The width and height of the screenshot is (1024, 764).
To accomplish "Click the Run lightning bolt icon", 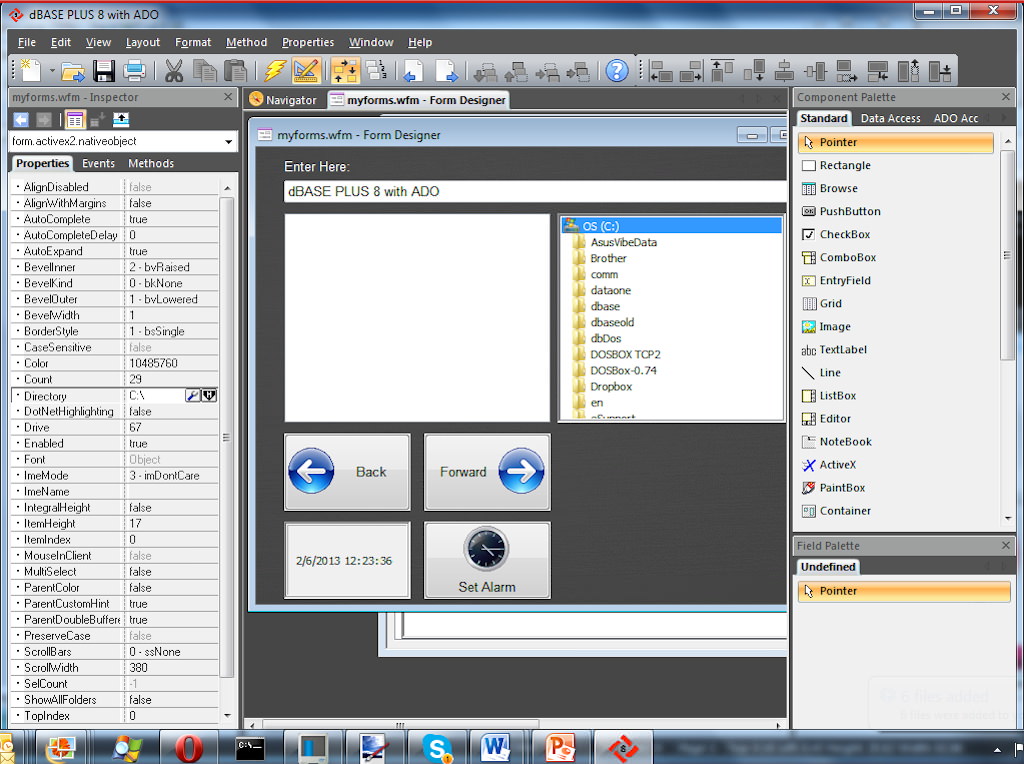I will click(x=275, y=71).
